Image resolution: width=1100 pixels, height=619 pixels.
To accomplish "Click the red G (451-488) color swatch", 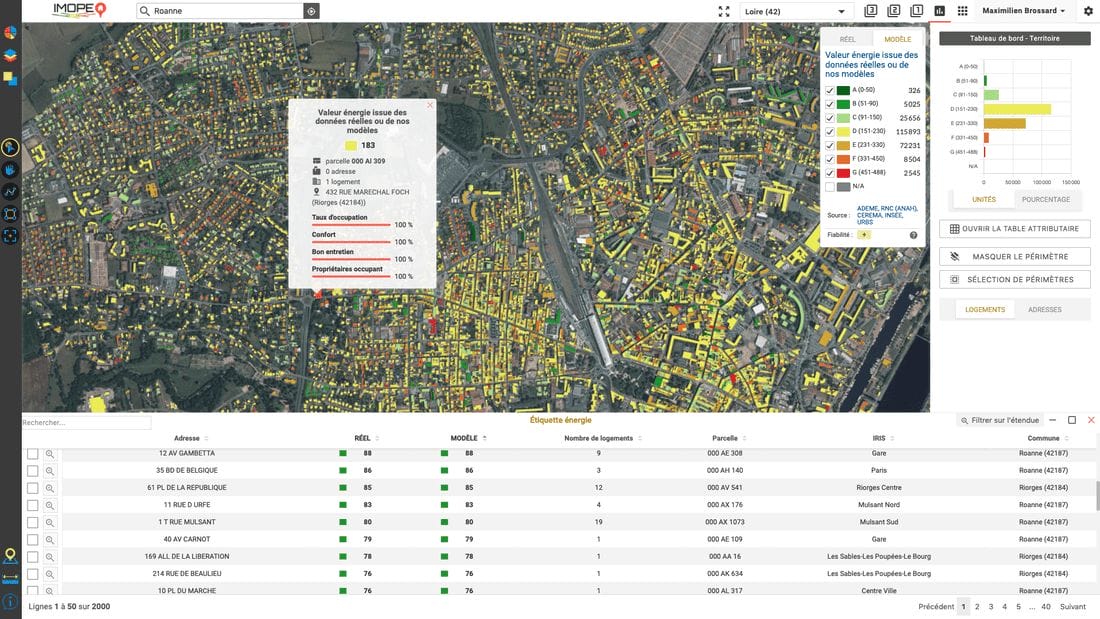I will (843, 173).
